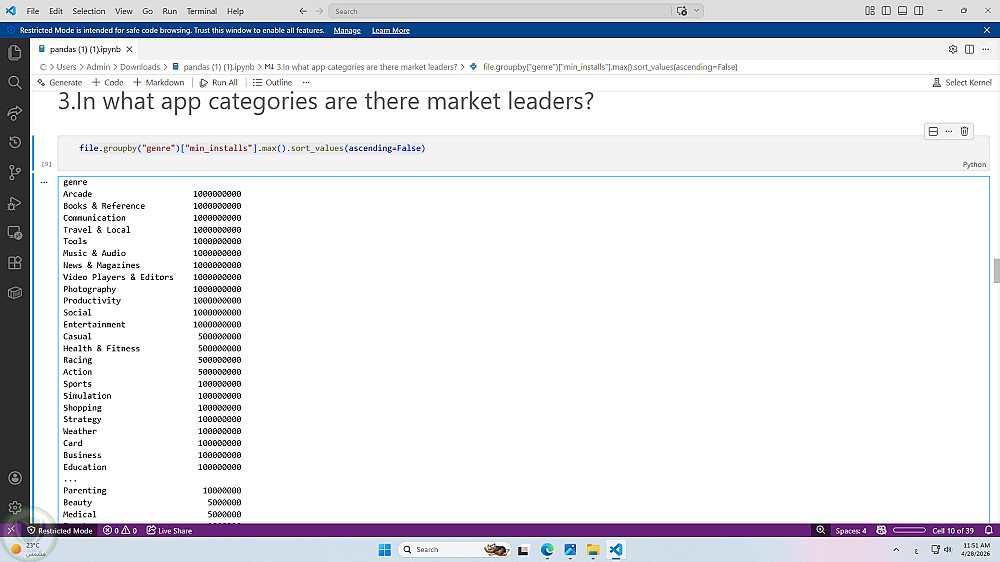Click the Windows taskbar Search box
Image resolution: width=1000 pixels, height=562 pixels.
[454, 549]
